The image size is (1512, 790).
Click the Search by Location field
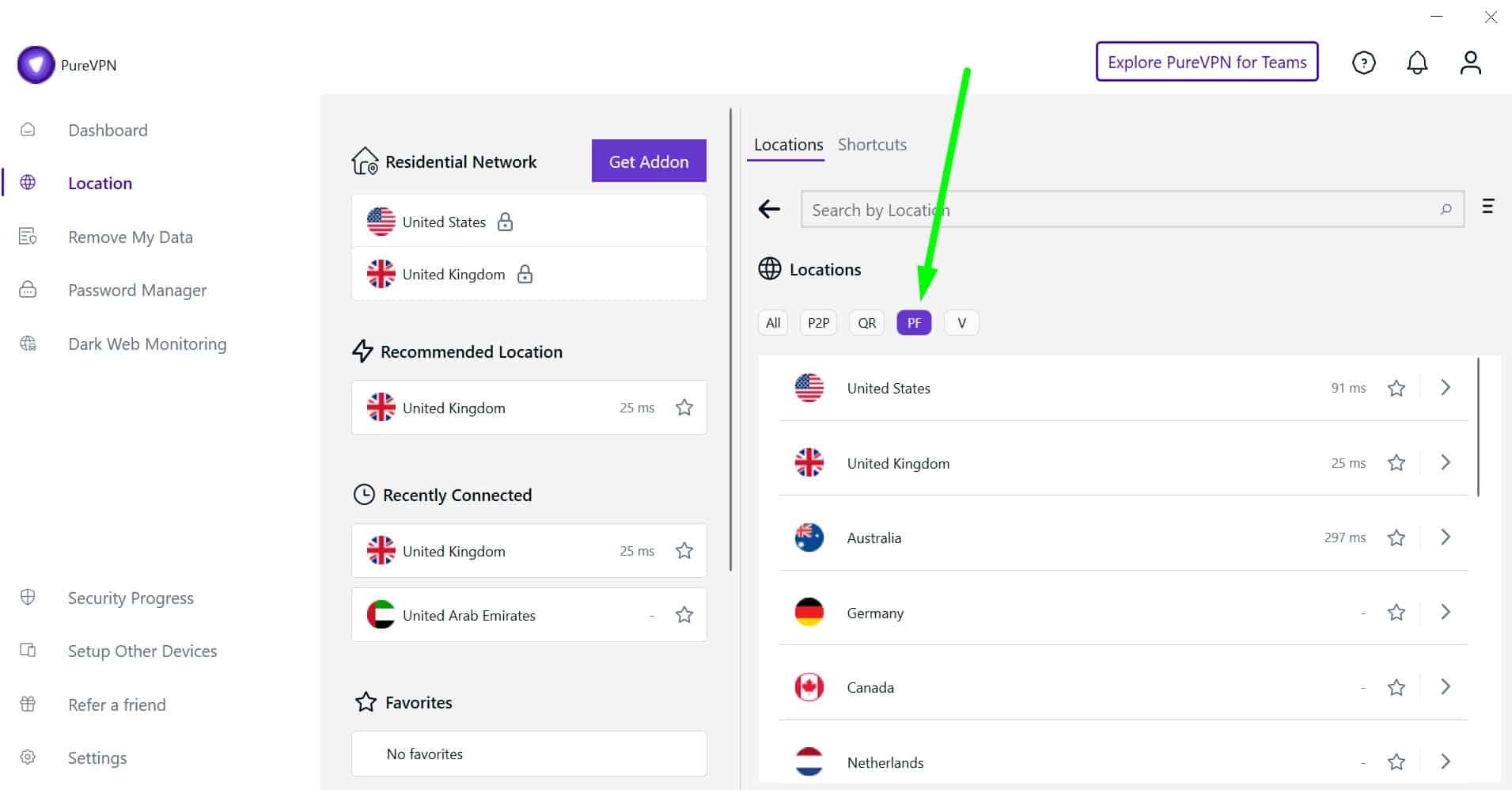tap(1132, 209)
